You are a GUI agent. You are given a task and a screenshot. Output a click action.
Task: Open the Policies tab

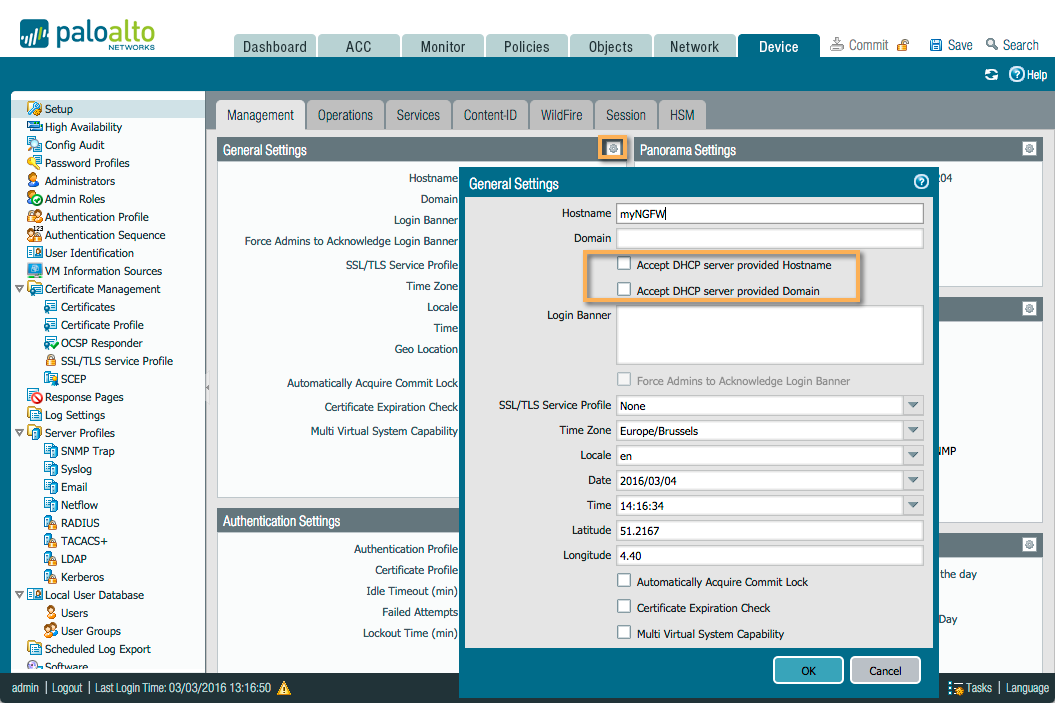tap(526, 46)
